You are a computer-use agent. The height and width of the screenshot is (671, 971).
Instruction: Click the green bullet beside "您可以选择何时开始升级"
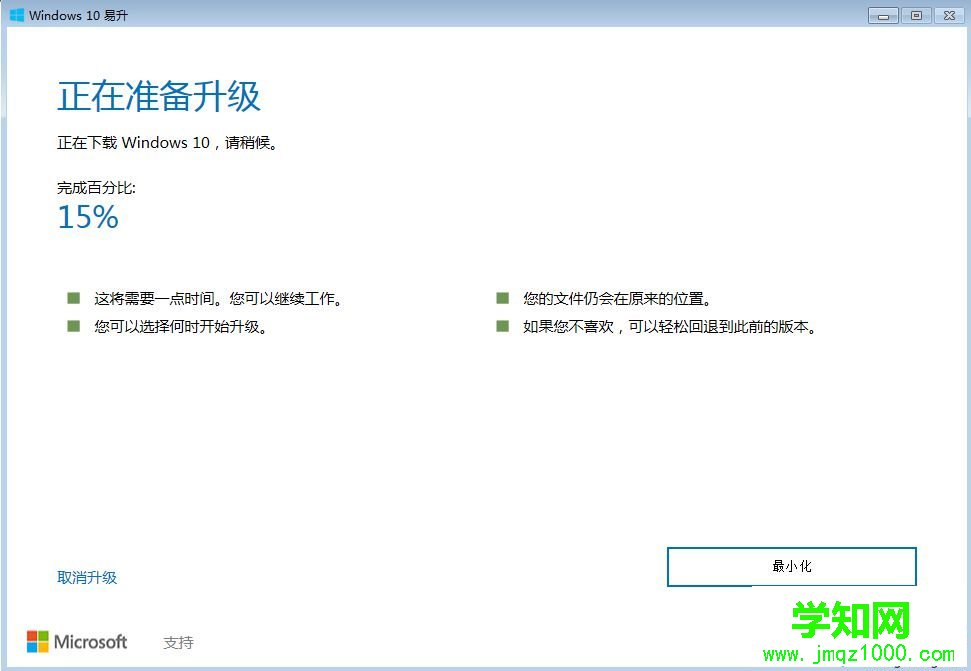pos(73,325)
